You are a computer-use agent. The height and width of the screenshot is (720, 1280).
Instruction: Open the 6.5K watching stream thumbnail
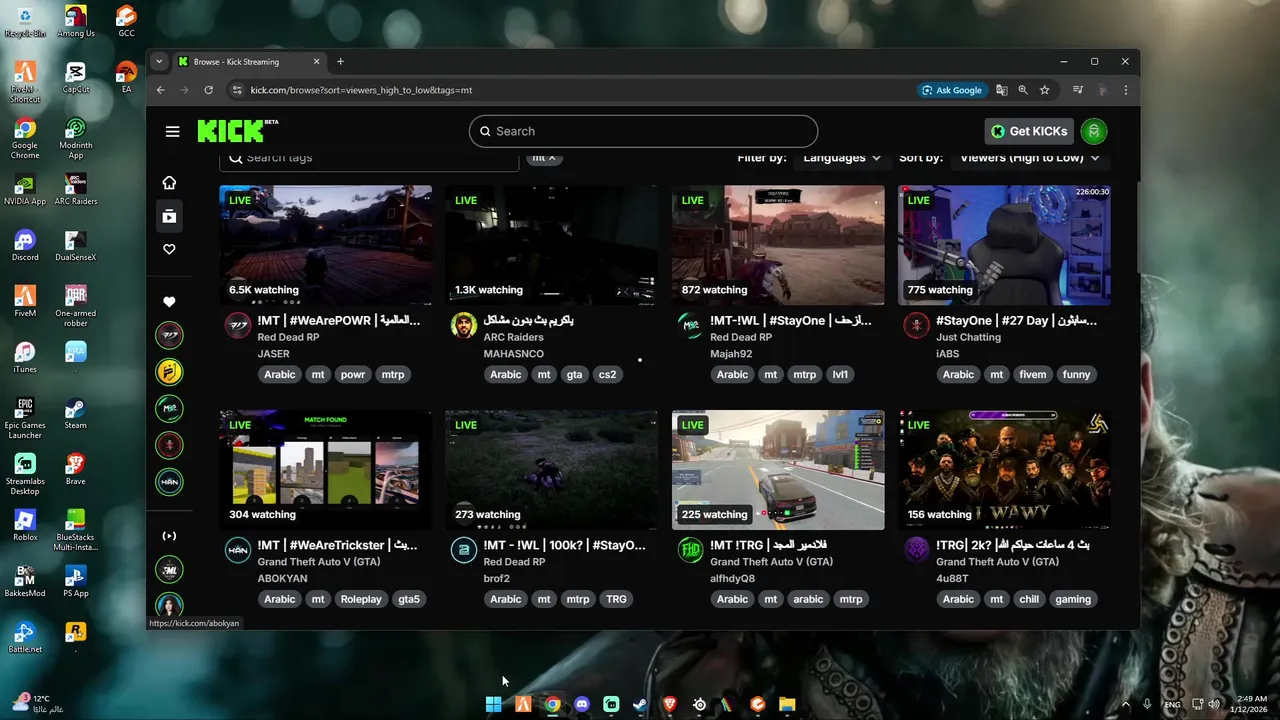(326, 245)
